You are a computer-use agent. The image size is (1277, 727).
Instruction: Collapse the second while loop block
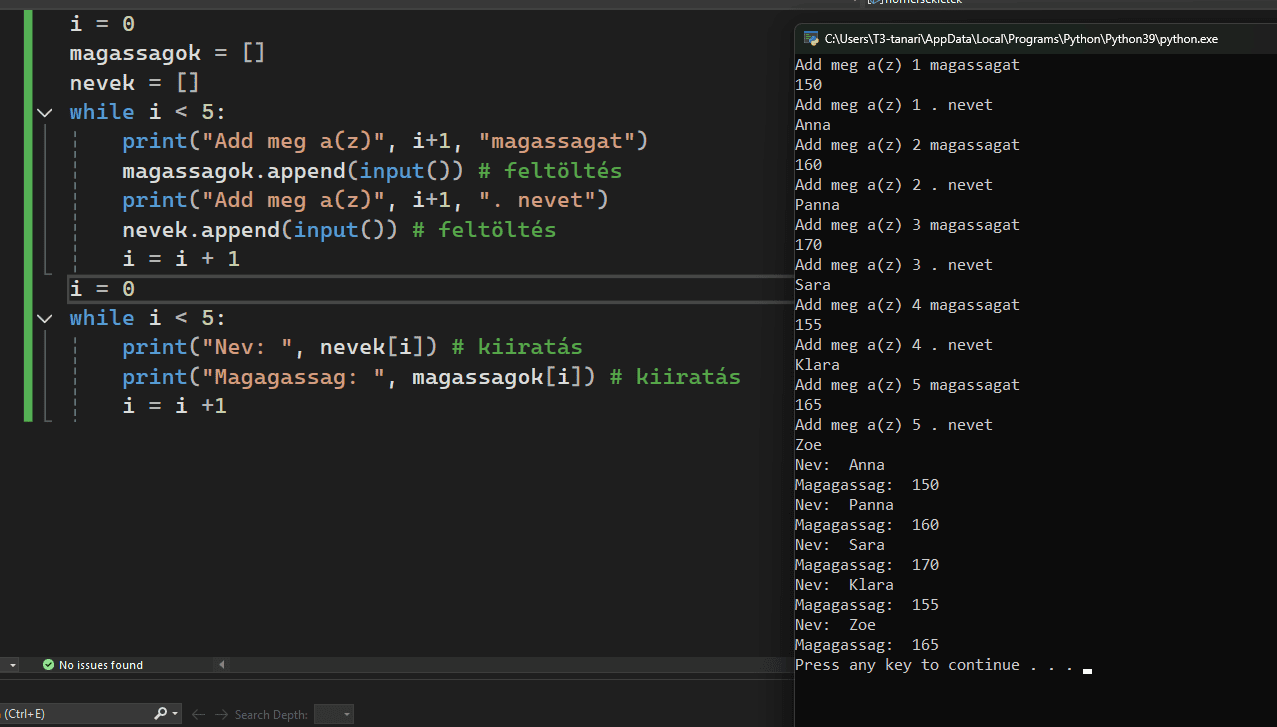point(44,318)
